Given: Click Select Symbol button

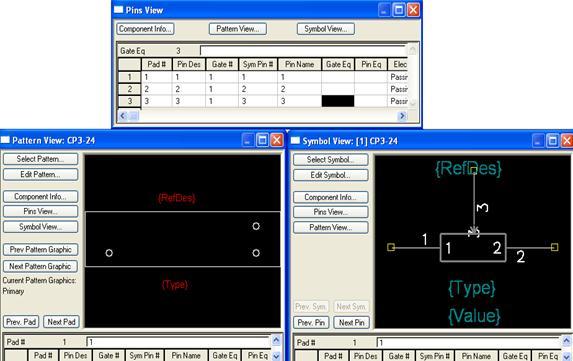Looking at the screenshot, I should [x=330, y=160].
